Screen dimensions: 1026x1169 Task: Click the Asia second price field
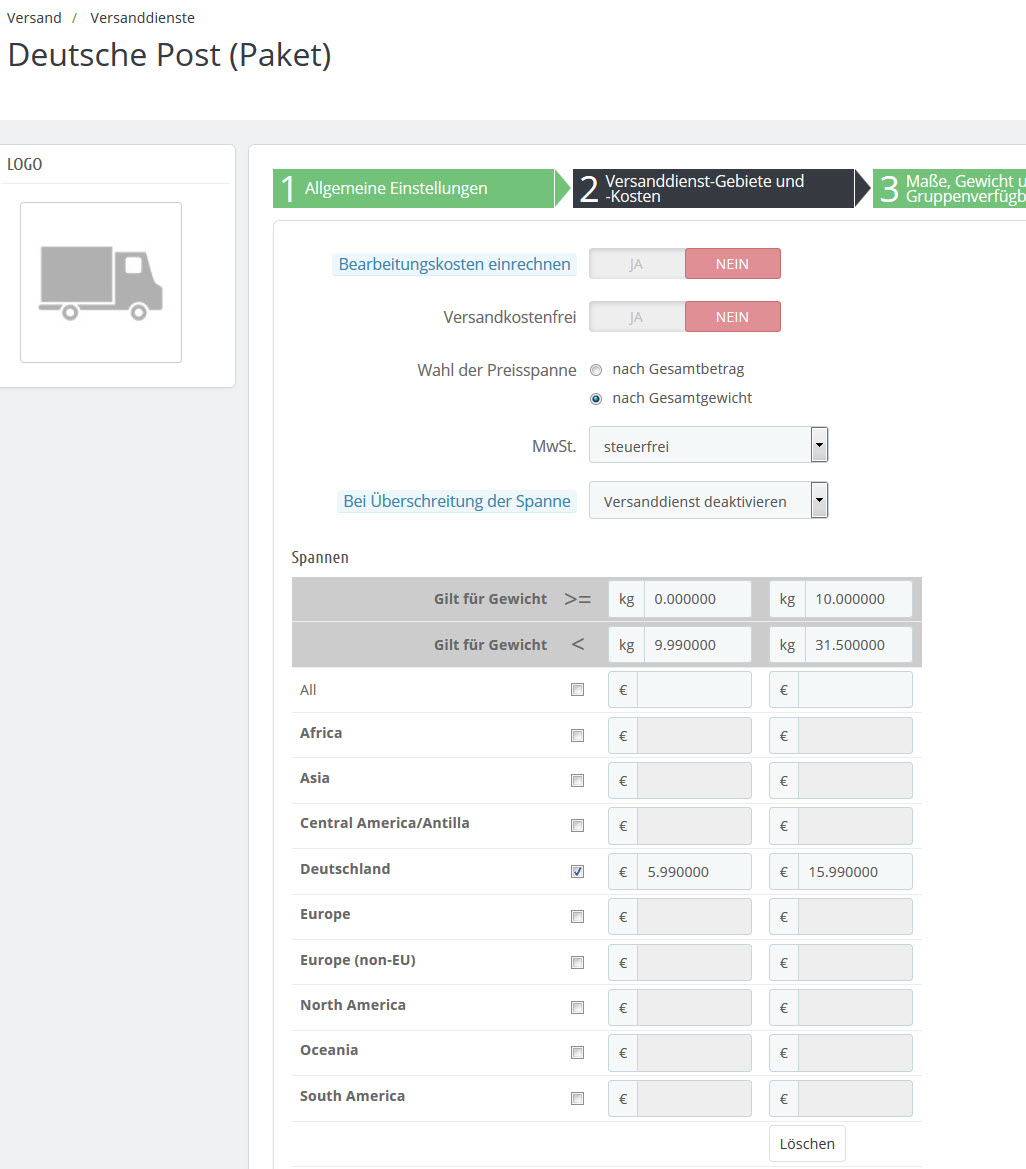855,781
